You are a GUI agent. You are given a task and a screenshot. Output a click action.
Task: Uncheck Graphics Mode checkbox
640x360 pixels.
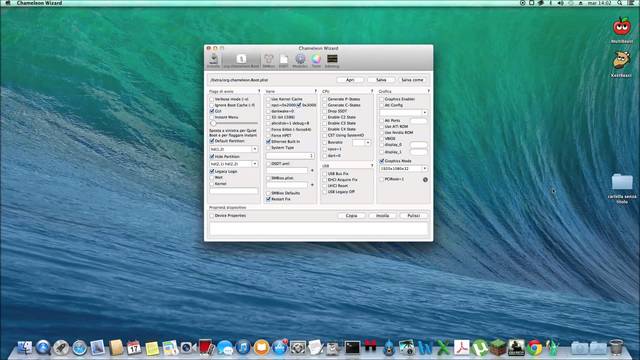[382, 161]
